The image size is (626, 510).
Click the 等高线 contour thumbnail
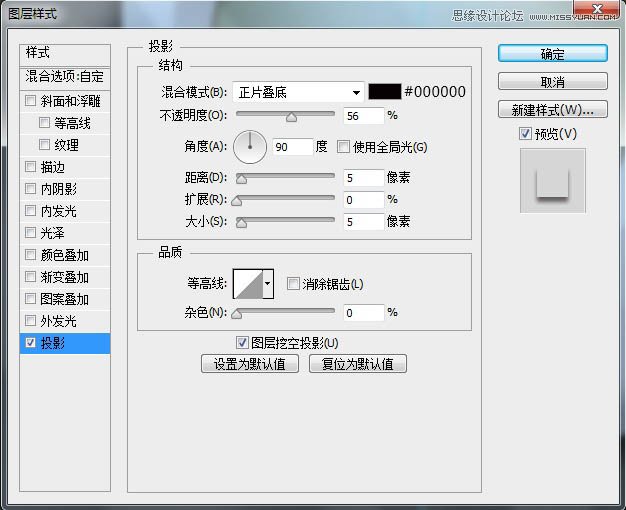pos(248,284)
